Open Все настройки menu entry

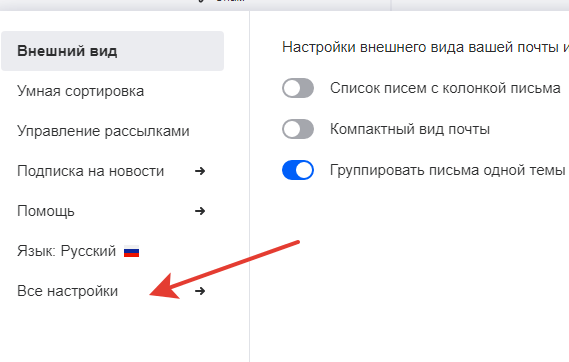point(112,291)
